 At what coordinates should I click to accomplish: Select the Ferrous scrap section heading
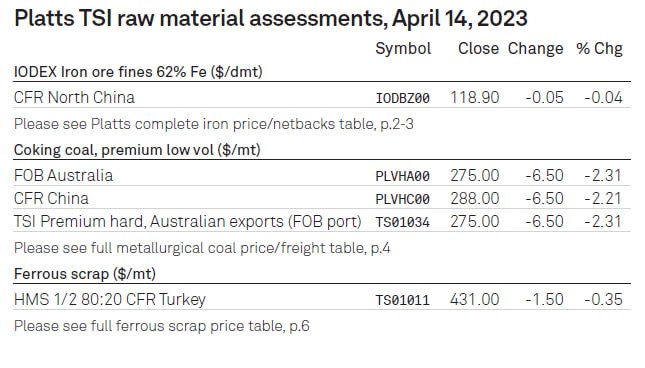pos(85,274)
